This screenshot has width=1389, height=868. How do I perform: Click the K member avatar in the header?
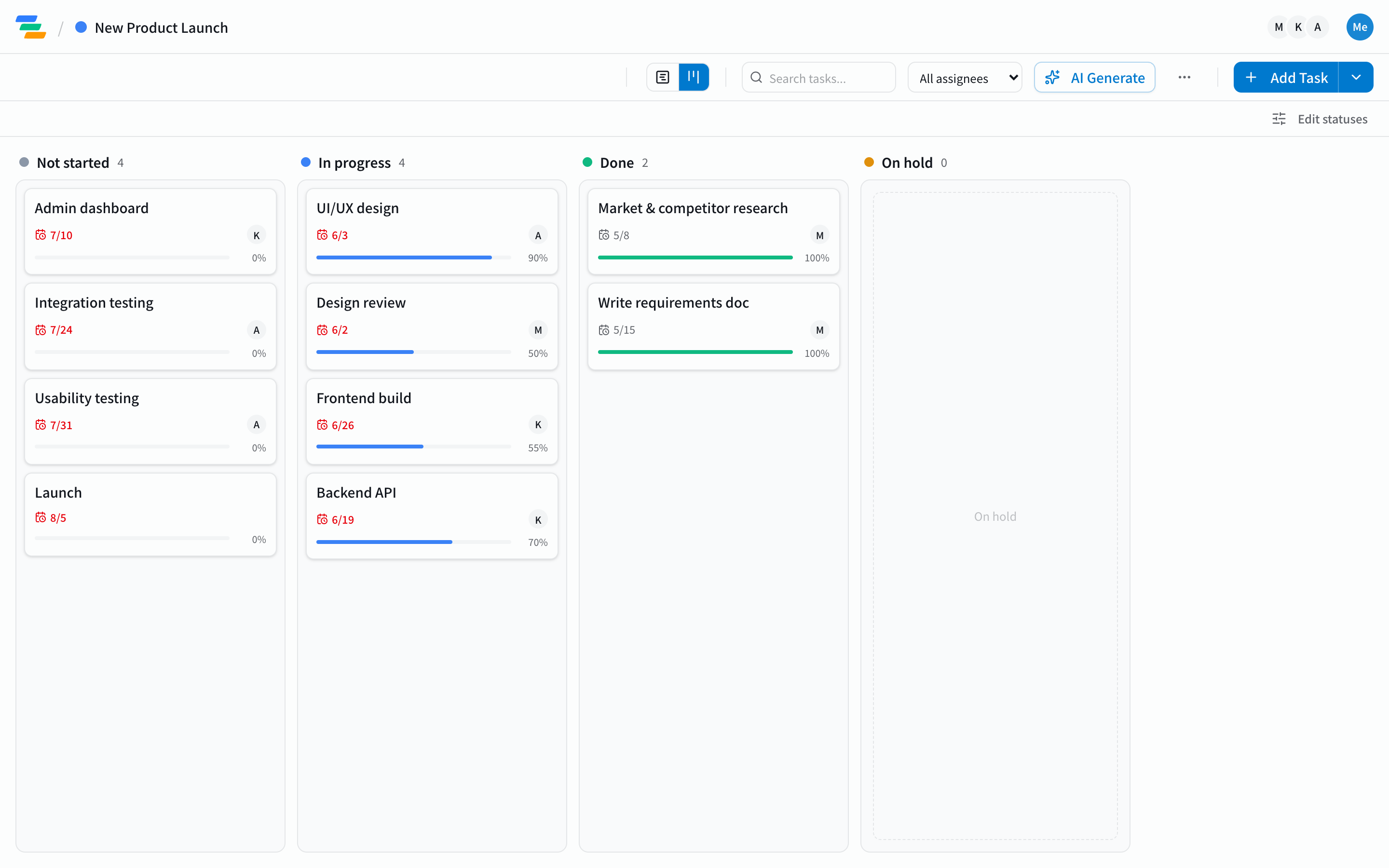[1298, 27]
